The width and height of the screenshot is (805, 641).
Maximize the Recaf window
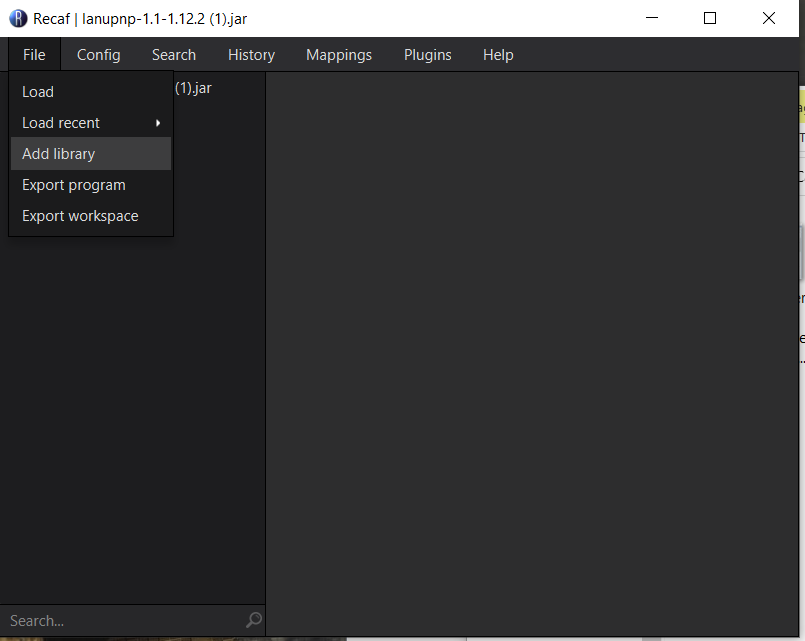710,18
